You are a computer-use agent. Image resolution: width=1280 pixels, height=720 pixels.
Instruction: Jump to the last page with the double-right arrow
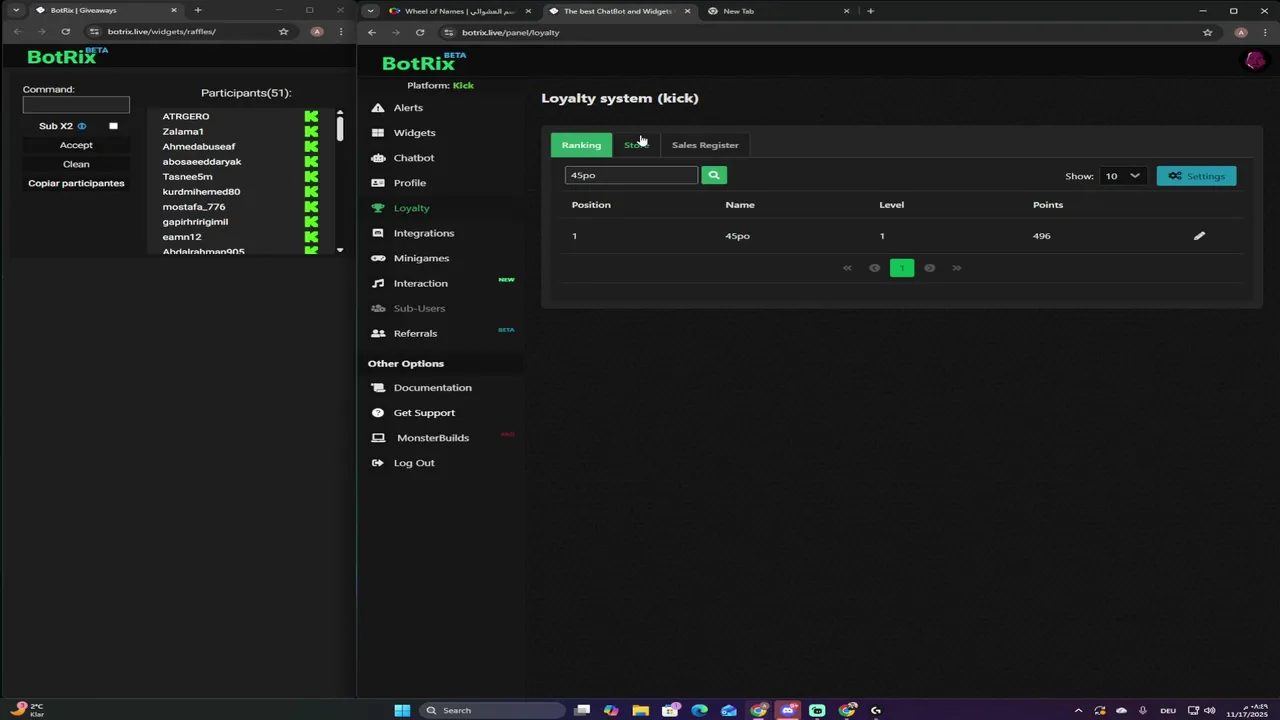coord(957,268)
